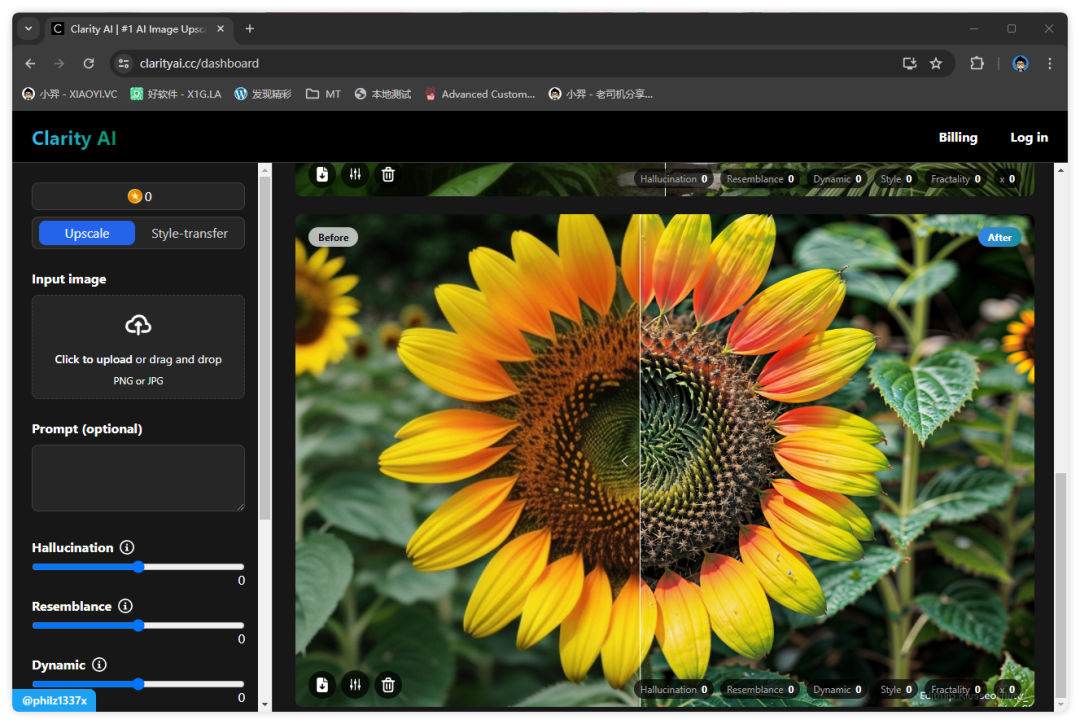1080x724 pixels.
Task: Open the browser Extensions puzzle icon
Action: [977, 63]
